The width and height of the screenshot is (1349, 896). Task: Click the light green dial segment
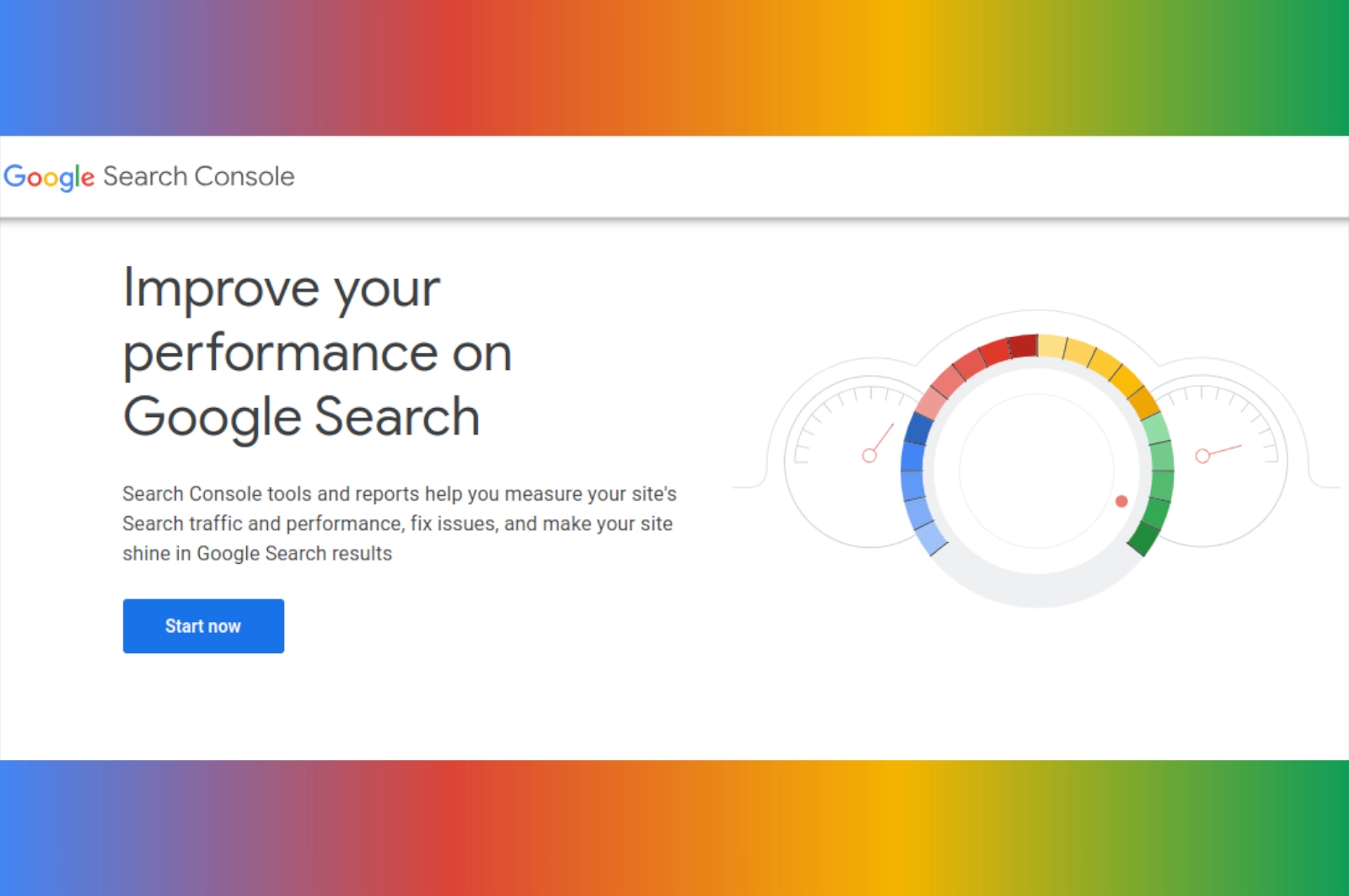(x=1157, y=428)
